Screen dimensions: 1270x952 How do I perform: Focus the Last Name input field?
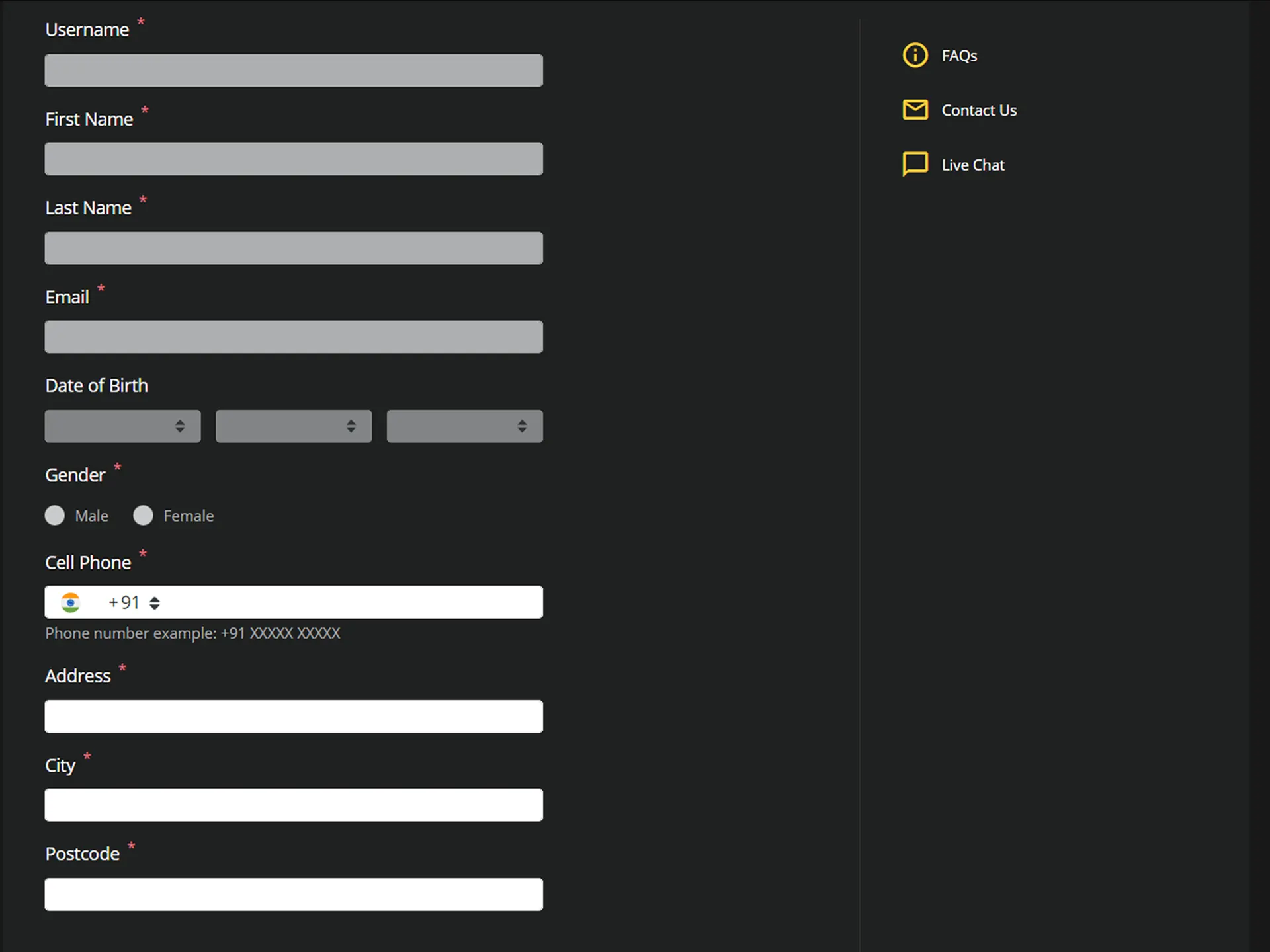294,248
